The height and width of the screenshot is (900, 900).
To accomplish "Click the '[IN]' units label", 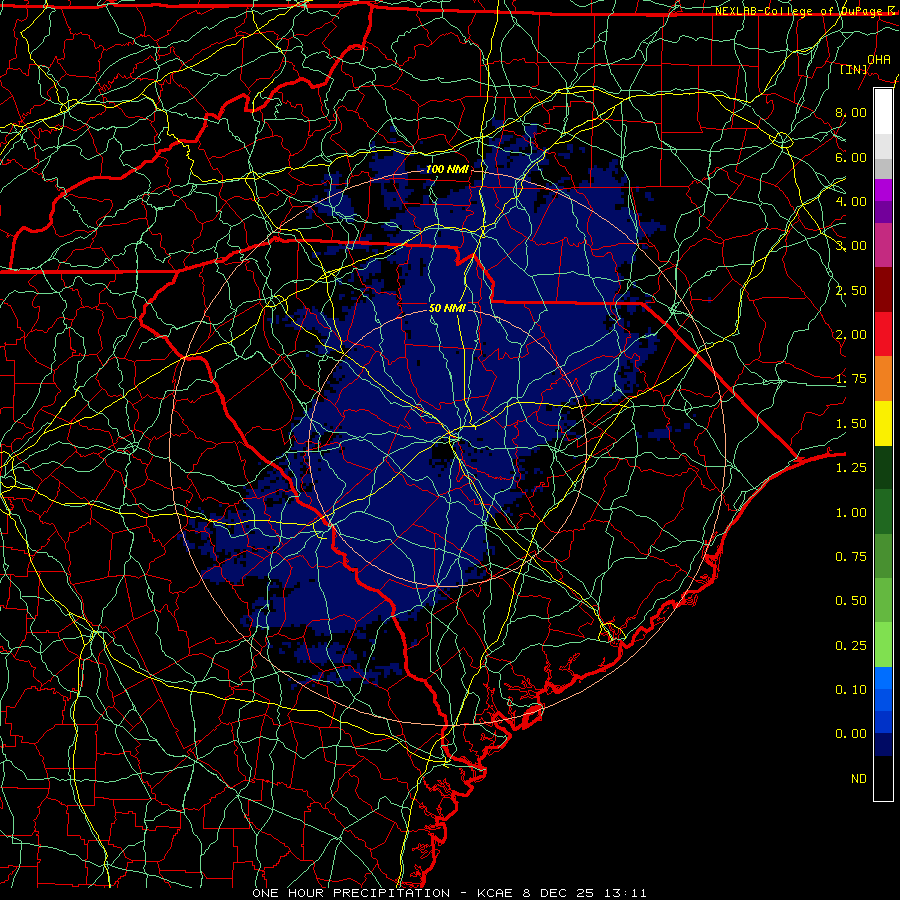I will point(854,69).
